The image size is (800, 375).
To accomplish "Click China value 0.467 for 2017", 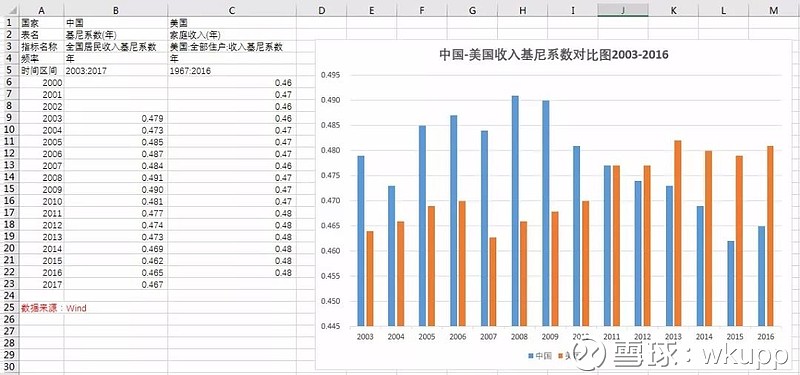I will coord(116,284).
